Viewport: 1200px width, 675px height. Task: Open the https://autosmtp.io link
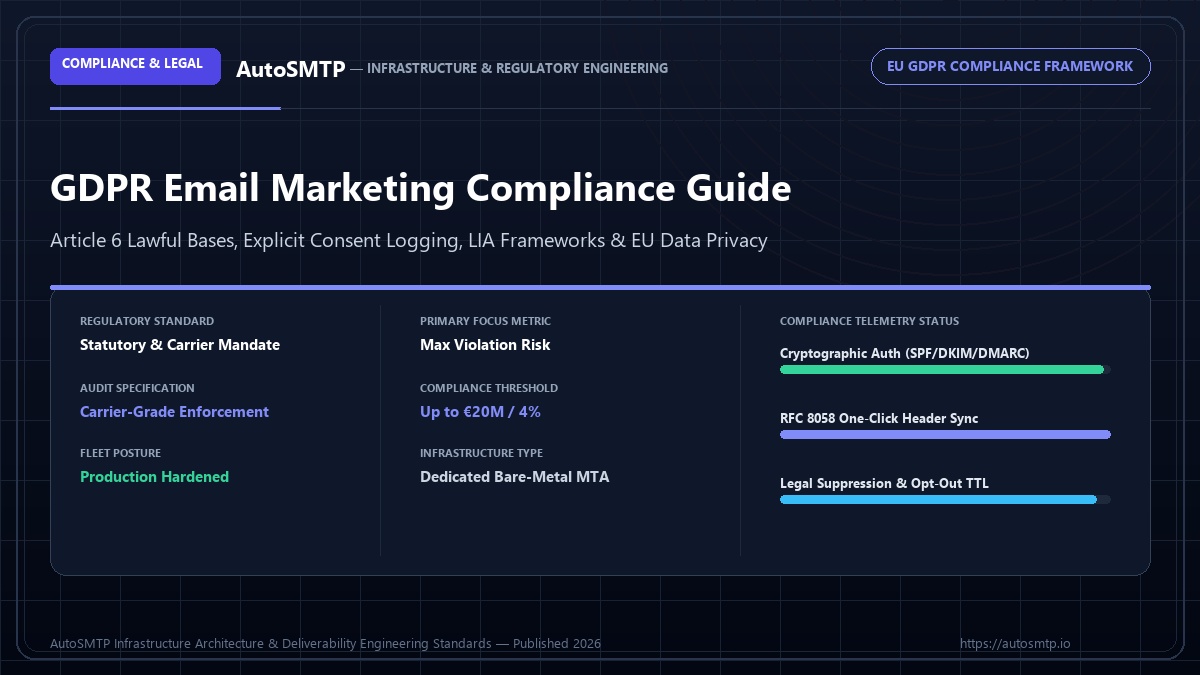pyautogui.click(x=1015, y=643)
